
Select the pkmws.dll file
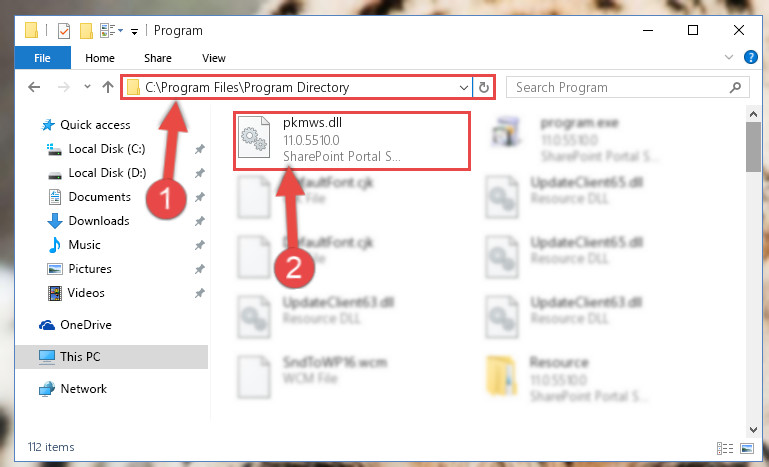click(351, 140)
